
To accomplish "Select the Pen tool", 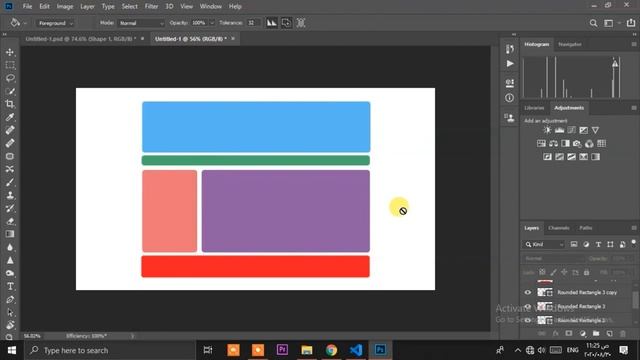I will tap(10, 299).
